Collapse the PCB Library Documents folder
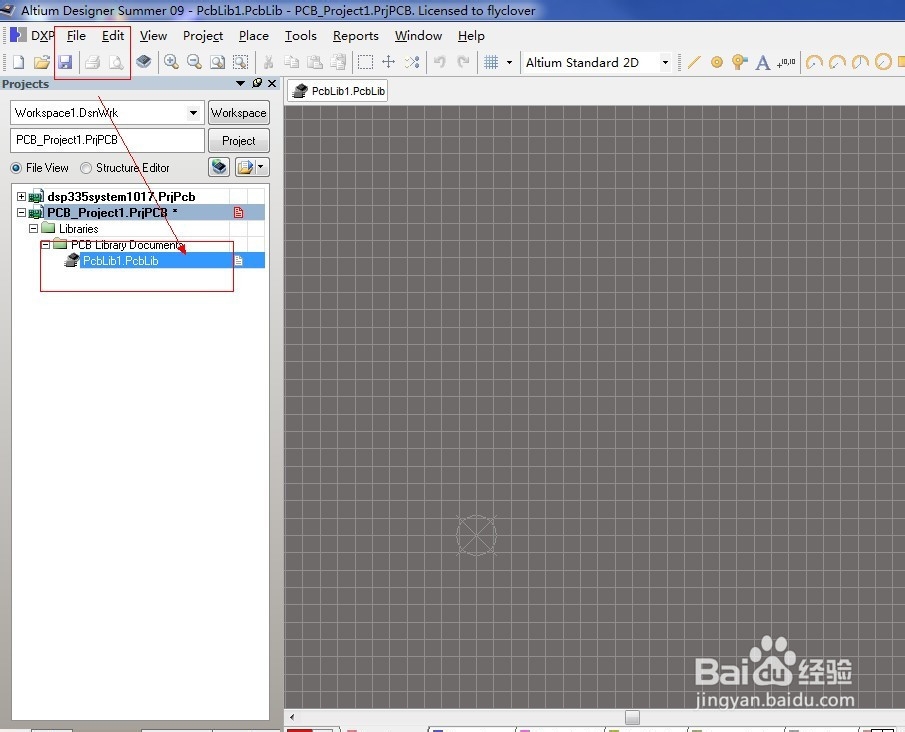Image resolution: width=905 pixels, height=732 pixels. click(x=46, y=245)
